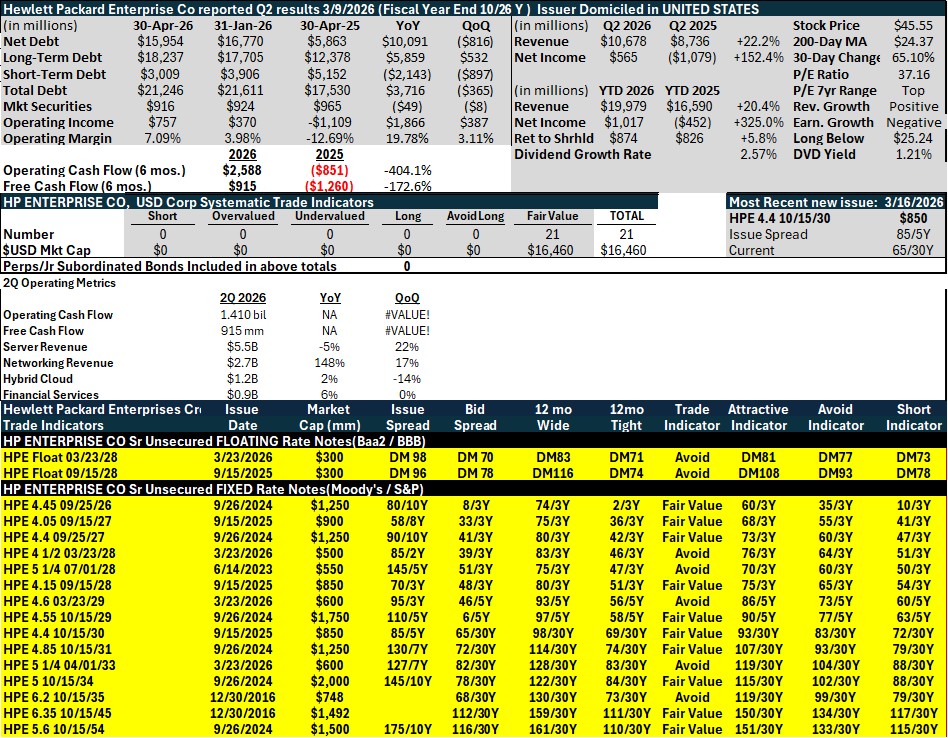Select the Stock Price value $45.55
This screenshot has height=738, width=948.
913,25
